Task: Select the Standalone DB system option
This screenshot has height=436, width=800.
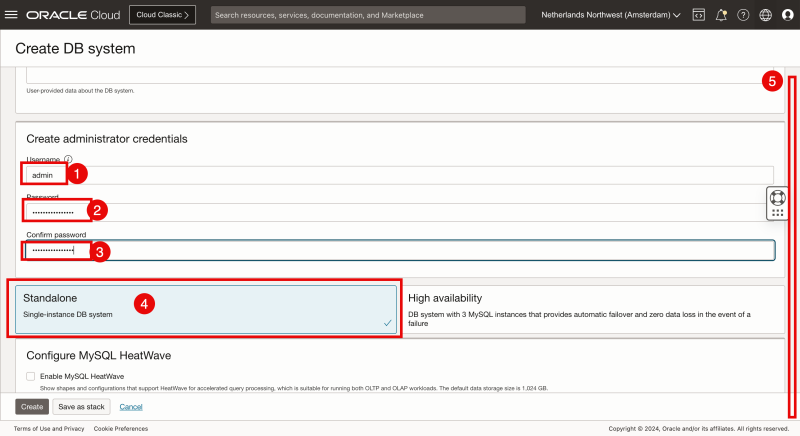Action: [x=206, y=310]
